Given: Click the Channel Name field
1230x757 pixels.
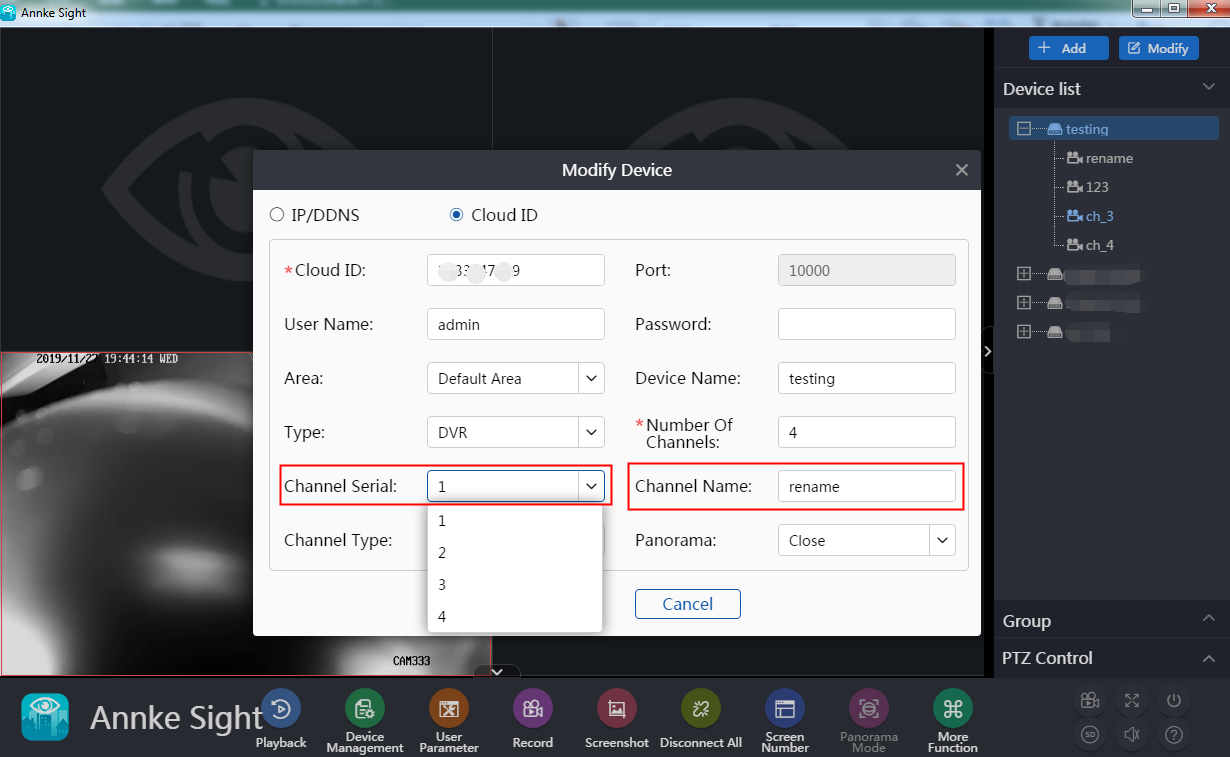Looking at the screenshot, I should (867, 486).
